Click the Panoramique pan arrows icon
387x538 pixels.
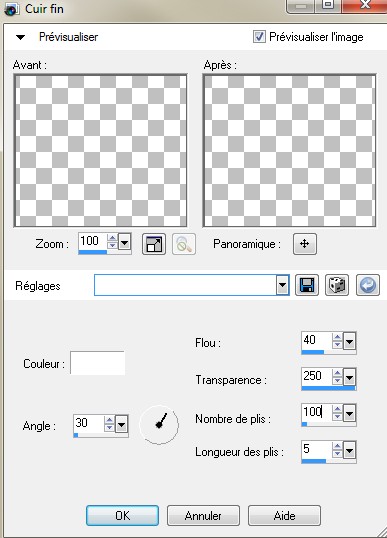(x=305, y=244)
